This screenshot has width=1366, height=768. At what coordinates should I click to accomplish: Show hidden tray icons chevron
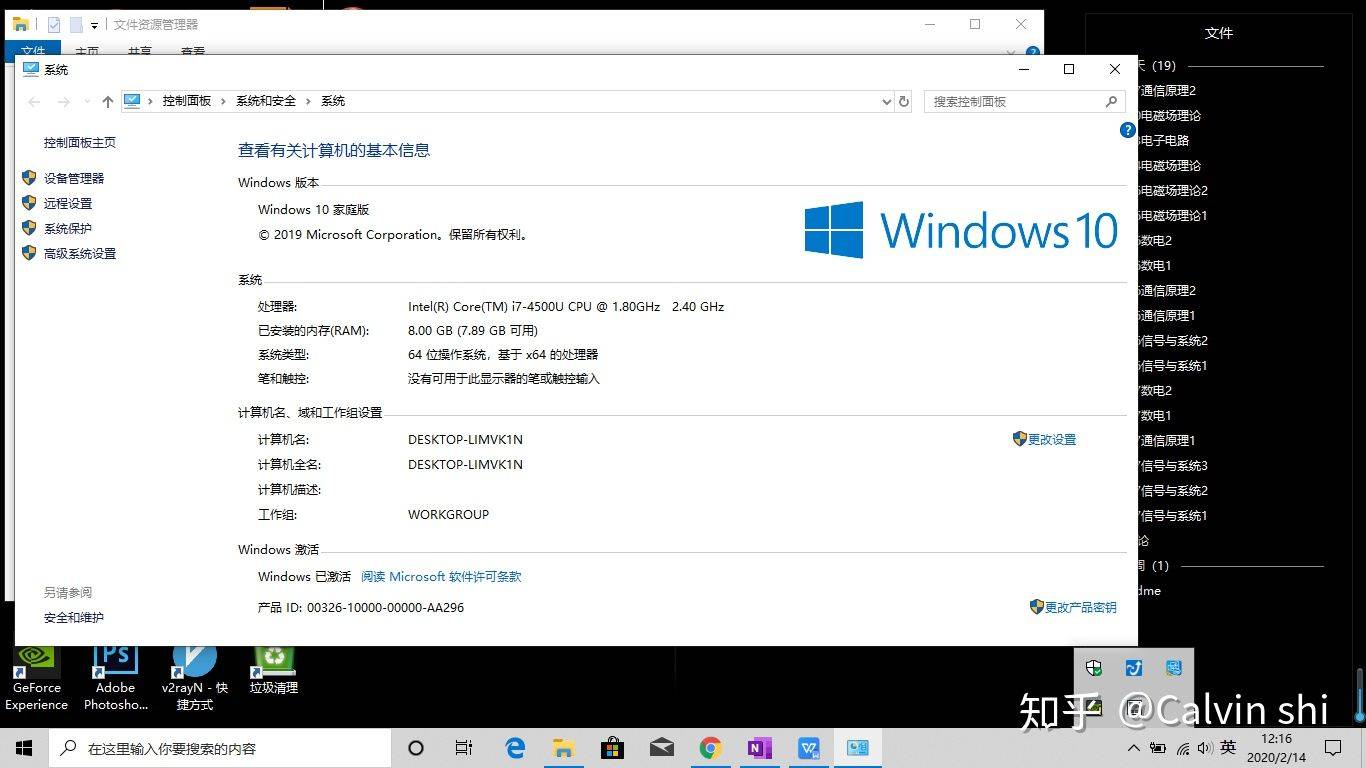tap(1134, 748)
